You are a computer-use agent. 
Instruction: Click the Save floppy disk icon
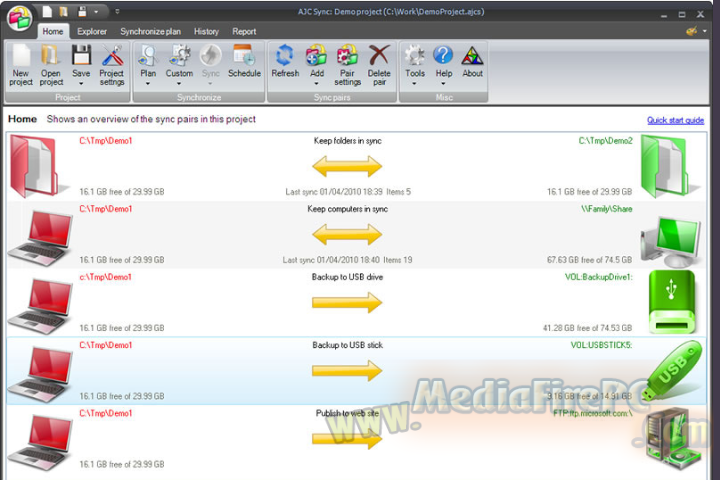tap(81, 56)
